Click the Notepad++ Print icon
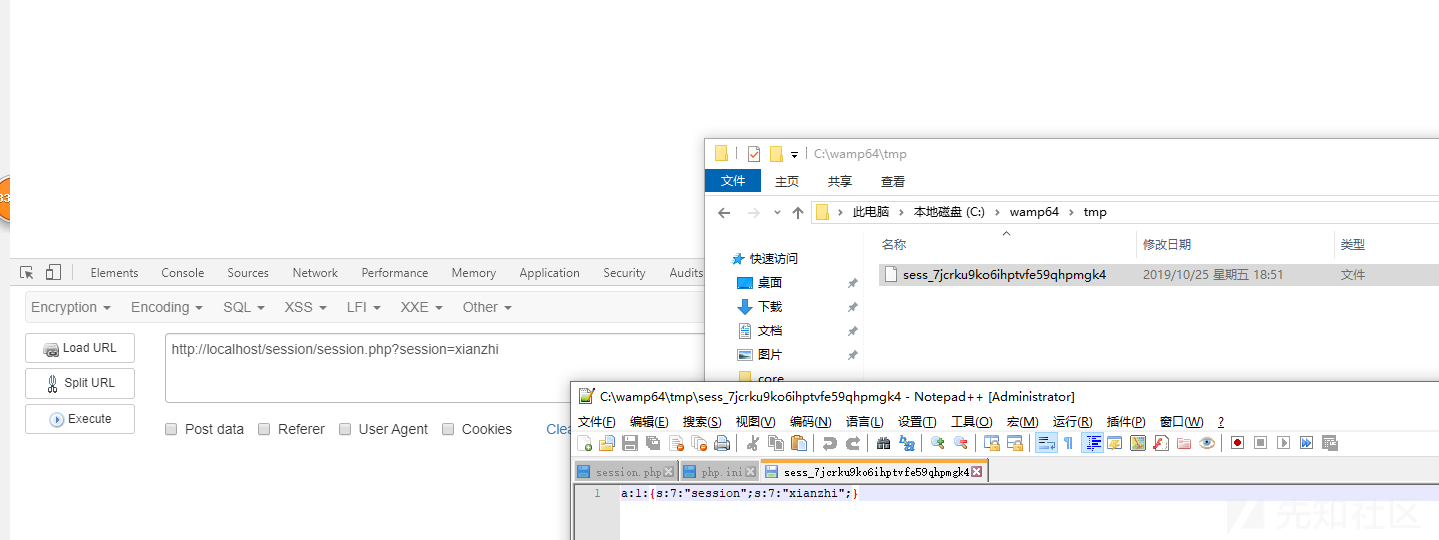This screenshot has height=540, width=1439. coord(722,443)
